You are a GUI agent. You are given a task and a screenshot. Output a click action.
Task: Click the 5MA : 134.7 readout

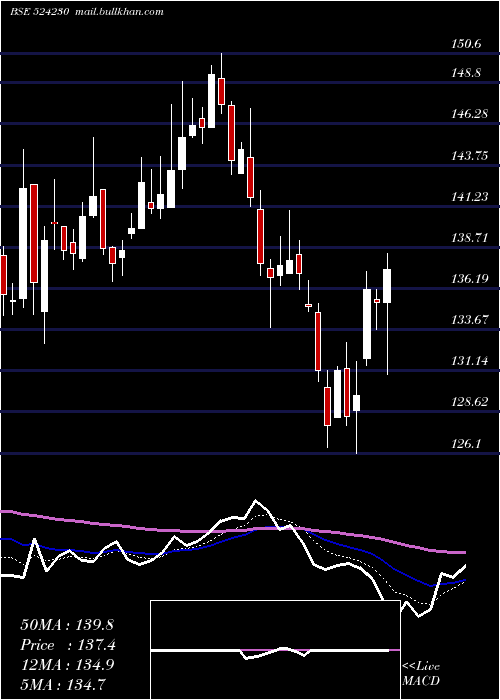(x=63, y=684)
